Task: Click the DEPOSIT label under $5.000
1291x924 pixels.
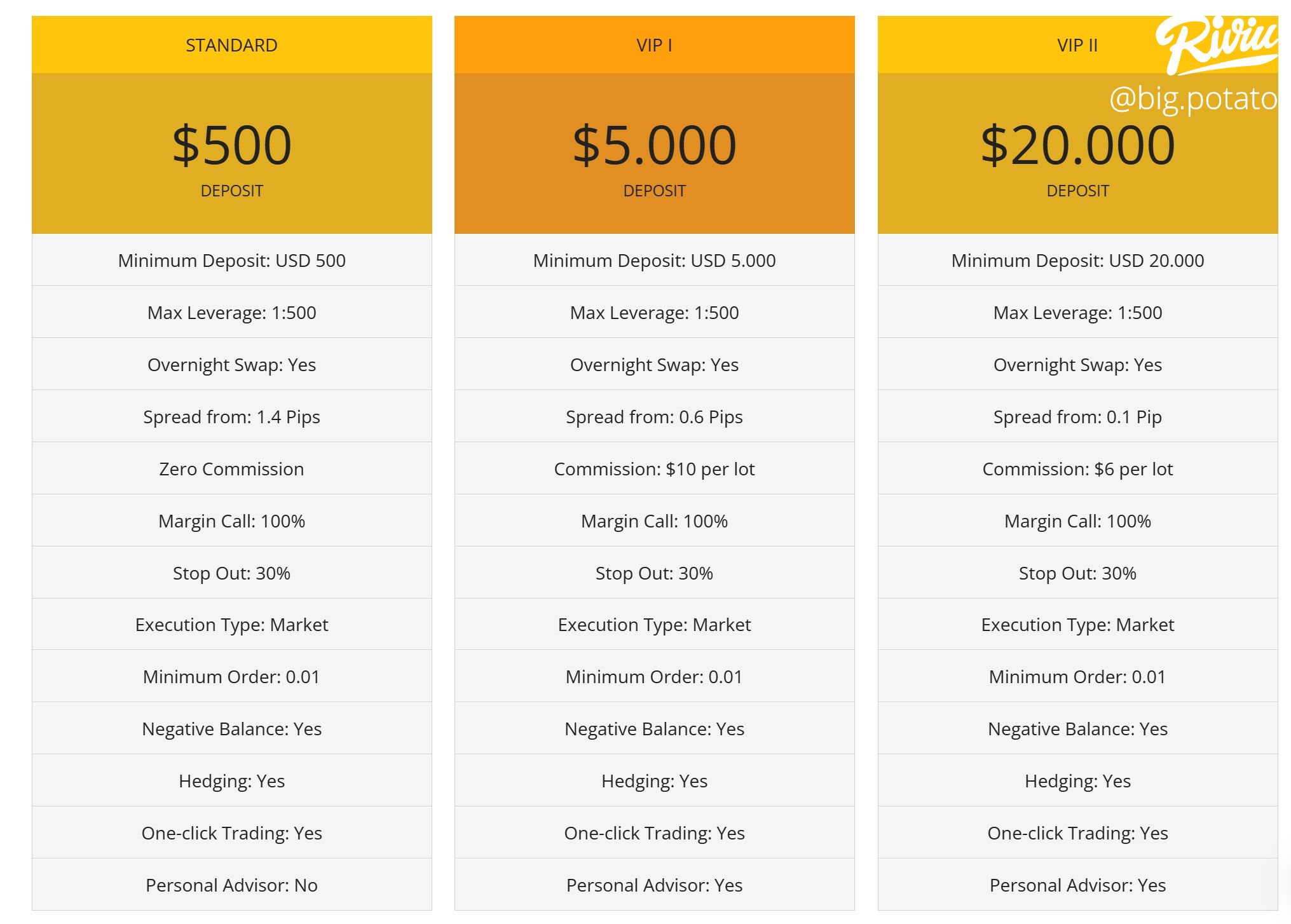Action: tap(654, 191)
